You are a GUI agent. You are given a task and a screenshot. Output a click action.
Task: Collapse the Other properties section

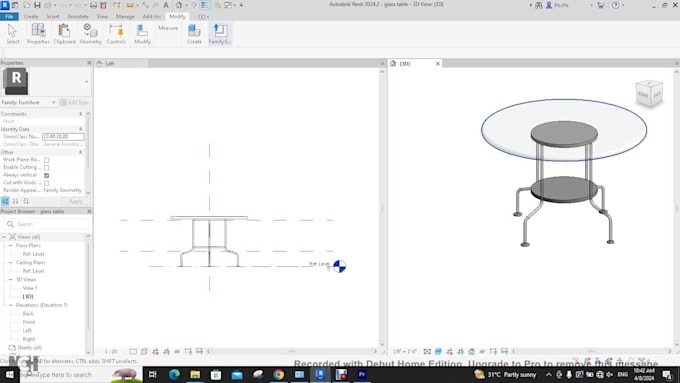pyautogui.click(x=81, y=152)
